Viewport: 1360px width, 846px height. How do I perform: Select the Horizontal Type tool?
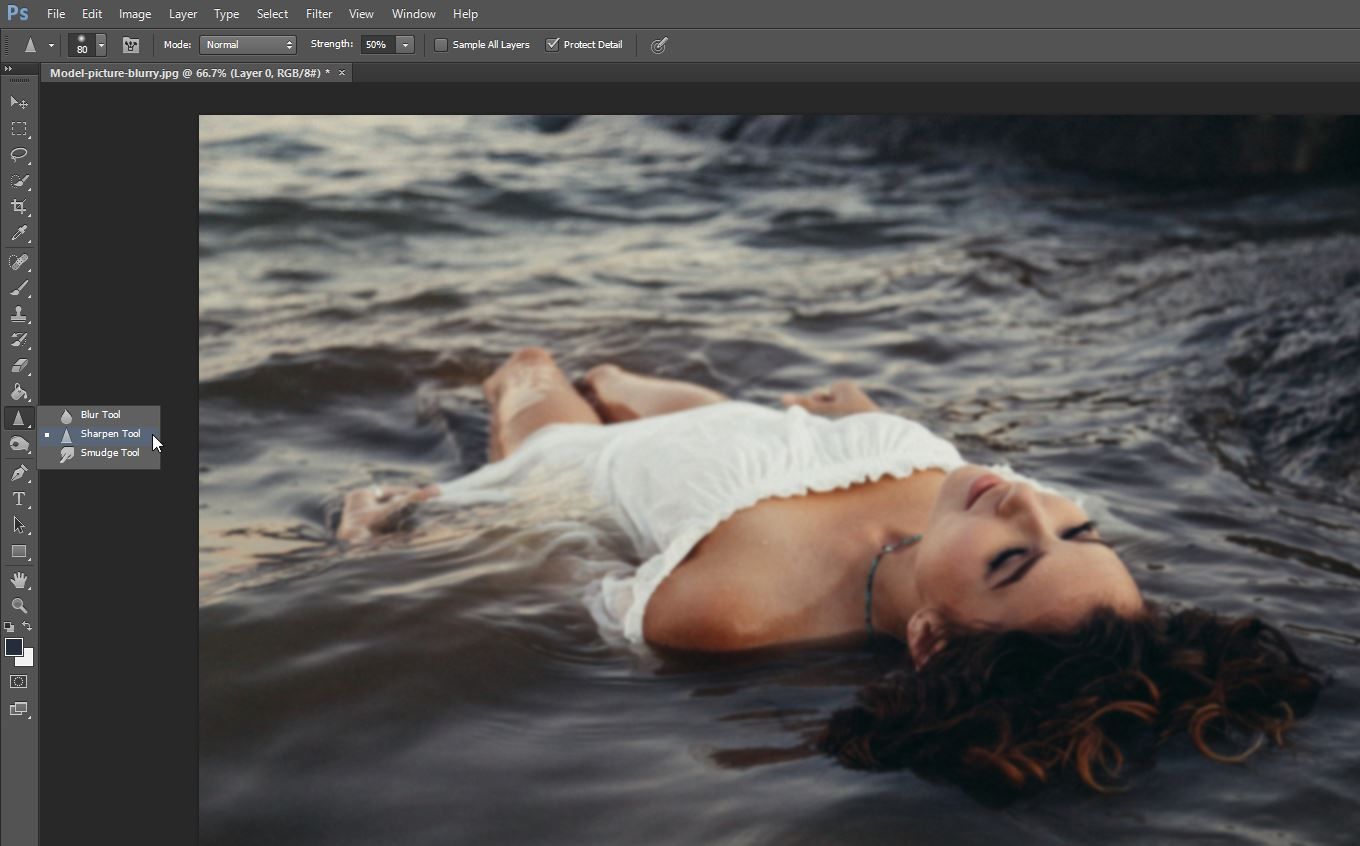[x=19, y=499]
